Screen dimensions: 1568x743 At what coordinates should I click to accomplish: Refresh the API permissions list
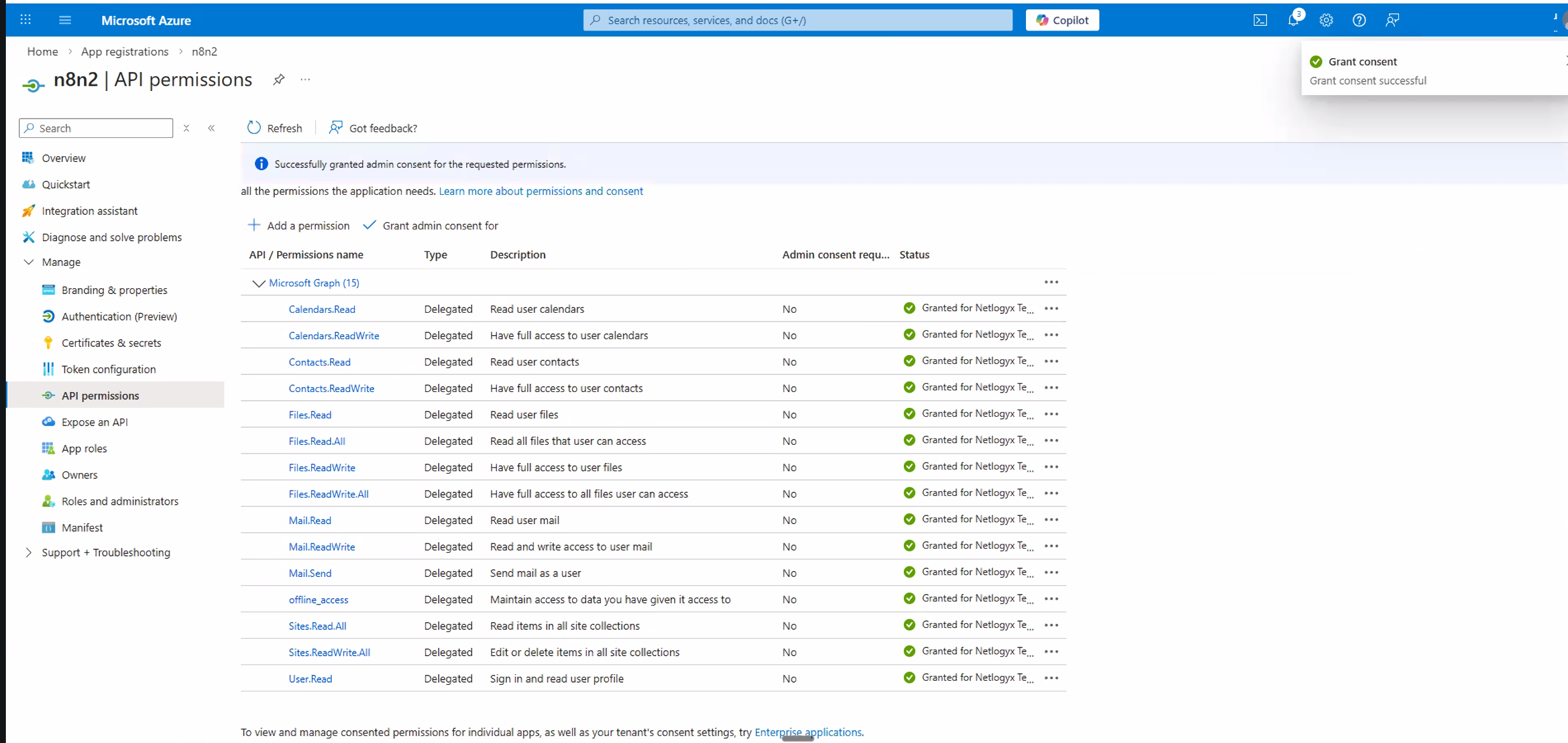click(x=274, y=128)
